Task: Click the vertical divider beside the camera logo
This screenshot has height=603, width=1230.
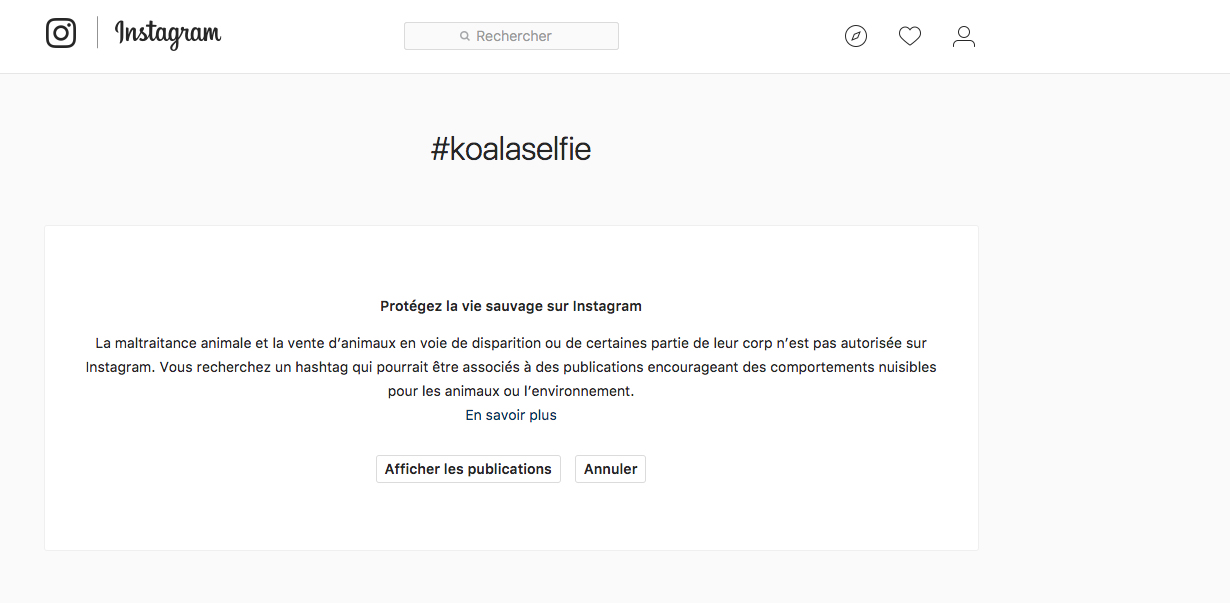Action: coord(97,33)
